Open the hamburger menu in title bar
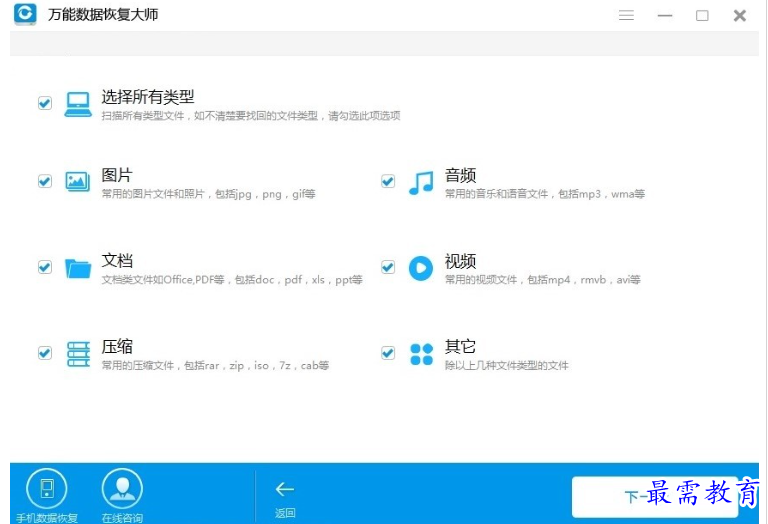The width and height of the screenshot is (768, 524). coord(626,16)
